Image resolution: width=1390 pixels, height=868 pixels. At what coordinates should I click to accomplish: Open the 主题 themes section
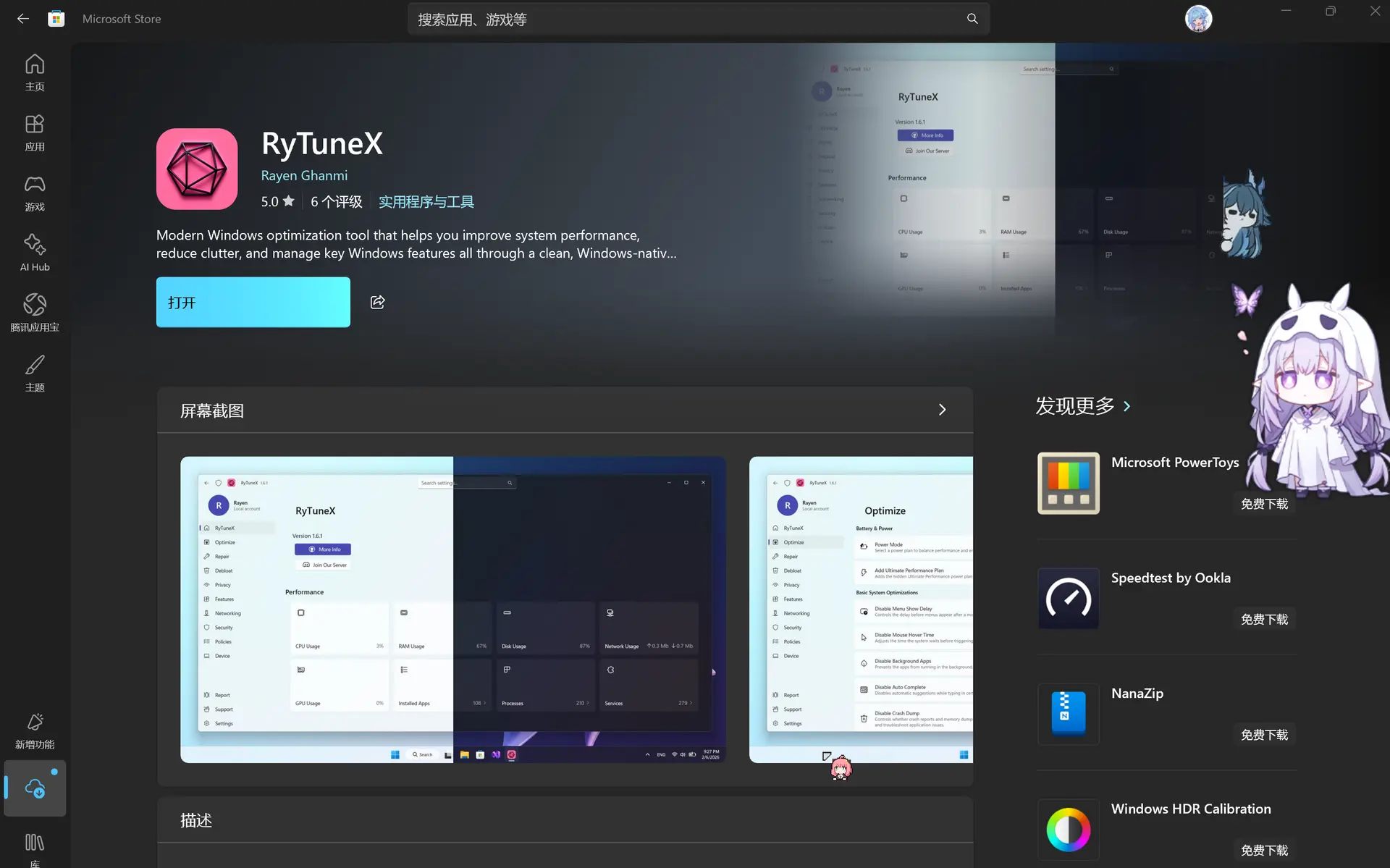tap(35, 374)
